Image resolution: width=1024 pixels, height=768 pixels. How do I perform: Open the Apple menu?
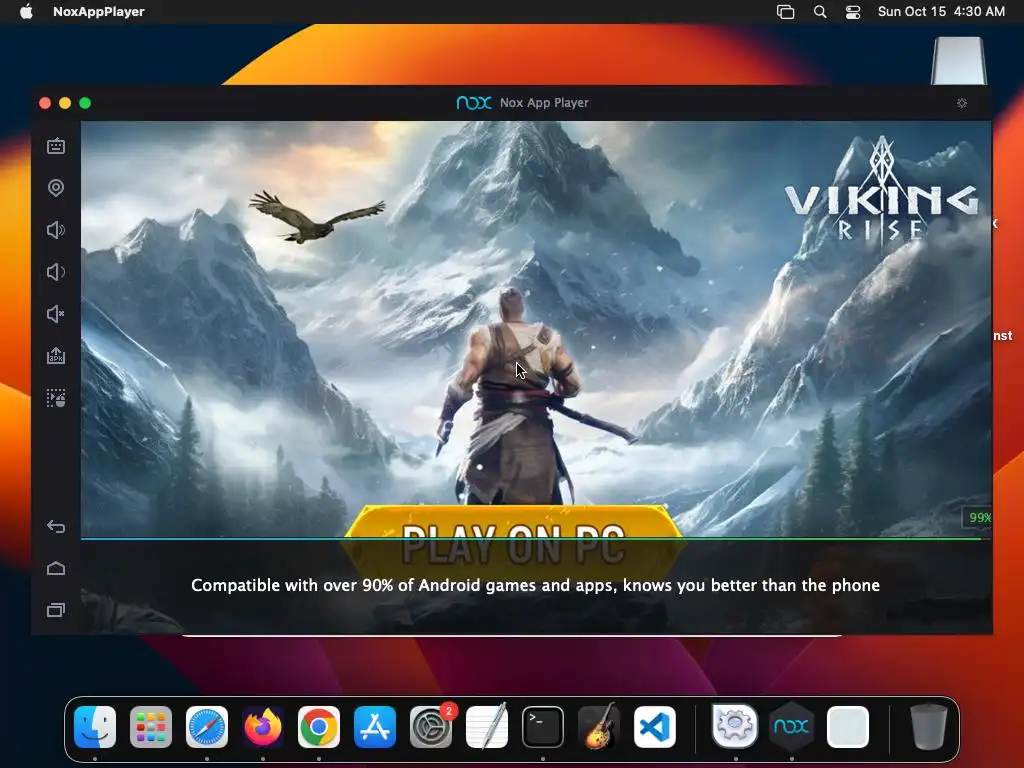(26, 12)
